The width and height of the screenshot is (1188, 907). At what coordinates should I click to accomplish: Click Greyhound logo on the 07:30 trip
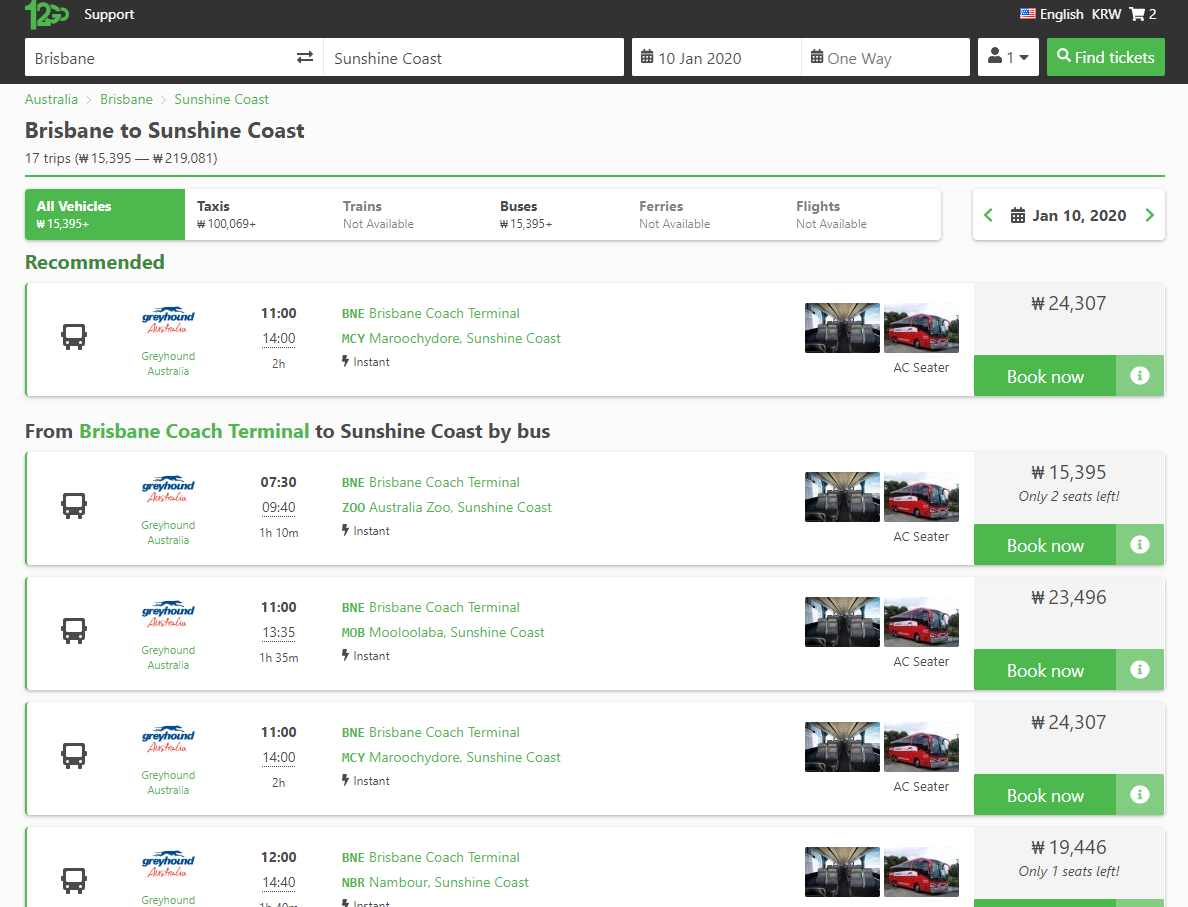click(x=168, y=489)
